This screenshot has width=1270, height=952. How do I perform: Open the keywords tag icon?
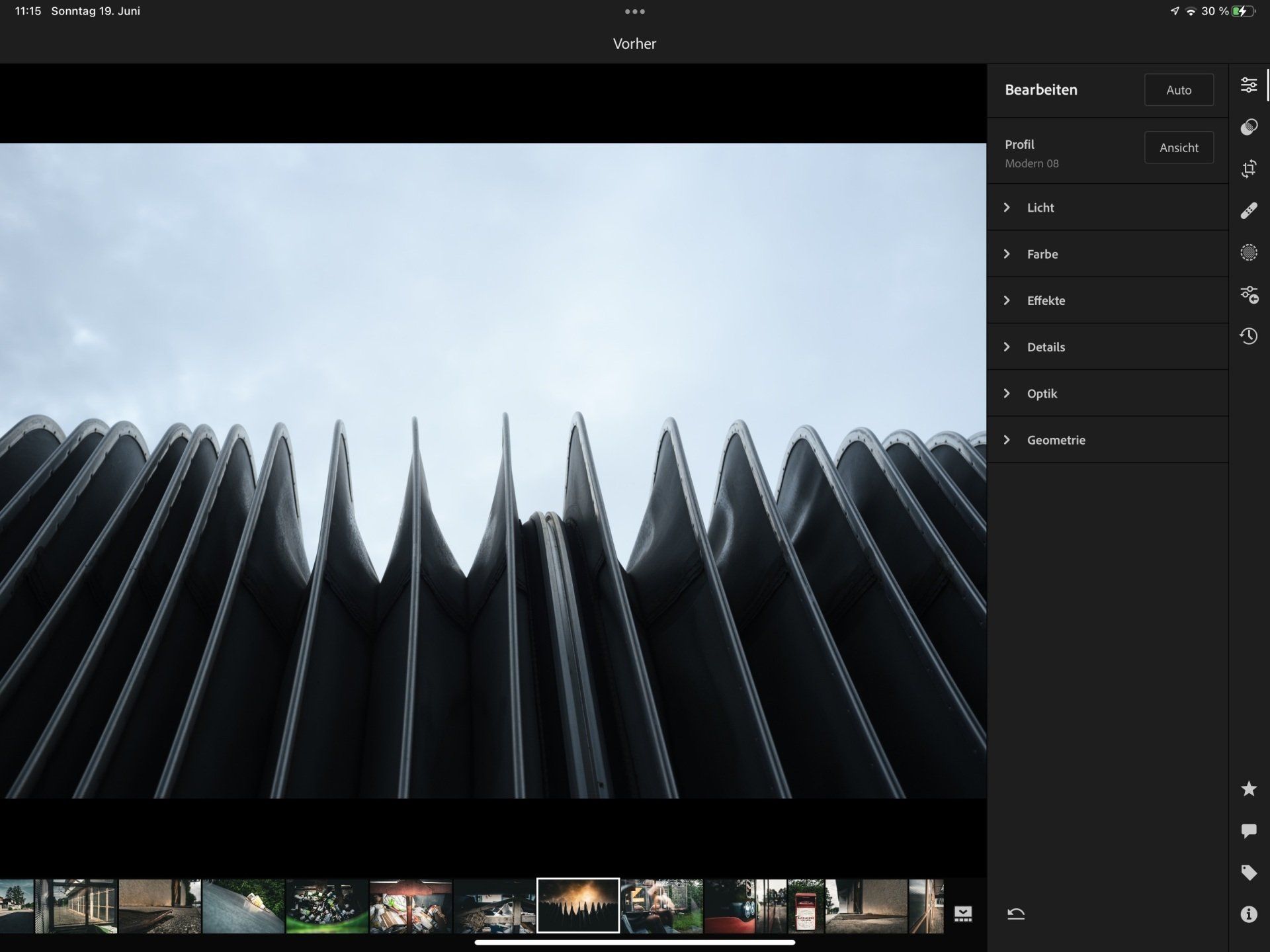[1248, 873]
